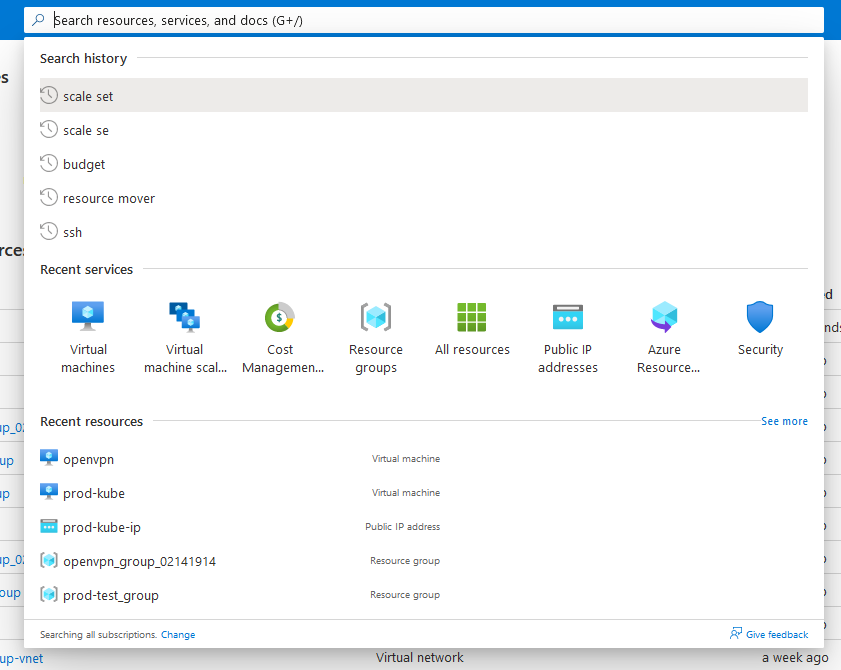Viewport: 841px width, 670px height.
Task: Select 'resource mover' from search history
Action: tap(424, 198)
